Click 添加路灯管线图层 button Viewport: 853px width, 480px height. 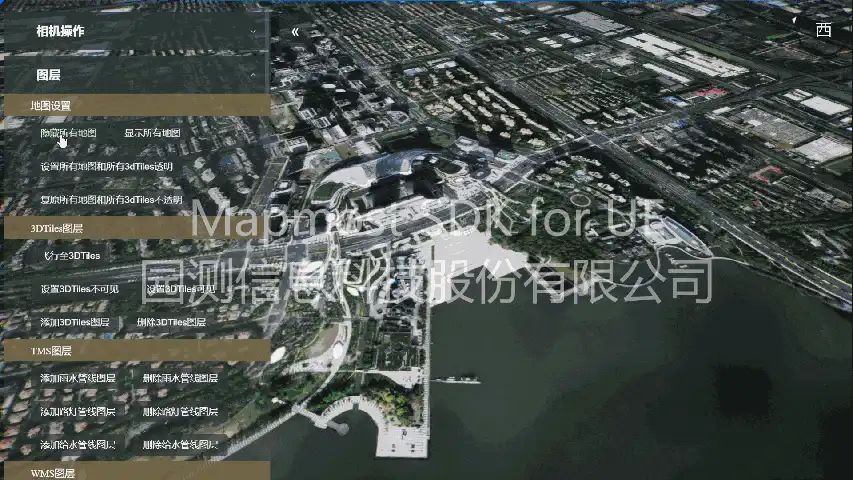coord(78,412)
